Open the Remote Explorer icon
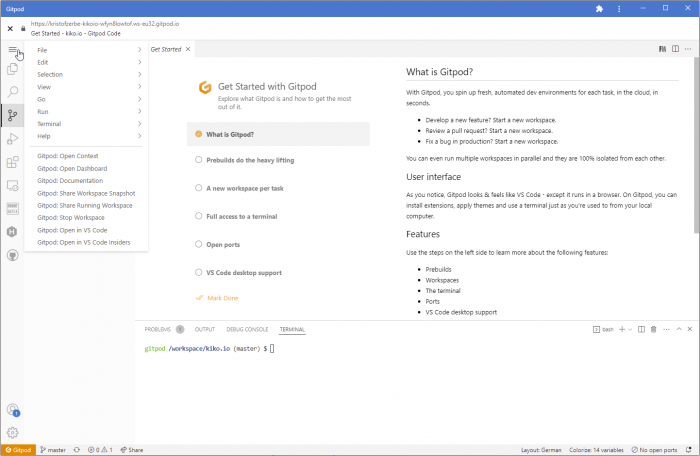 click(12, 185)
